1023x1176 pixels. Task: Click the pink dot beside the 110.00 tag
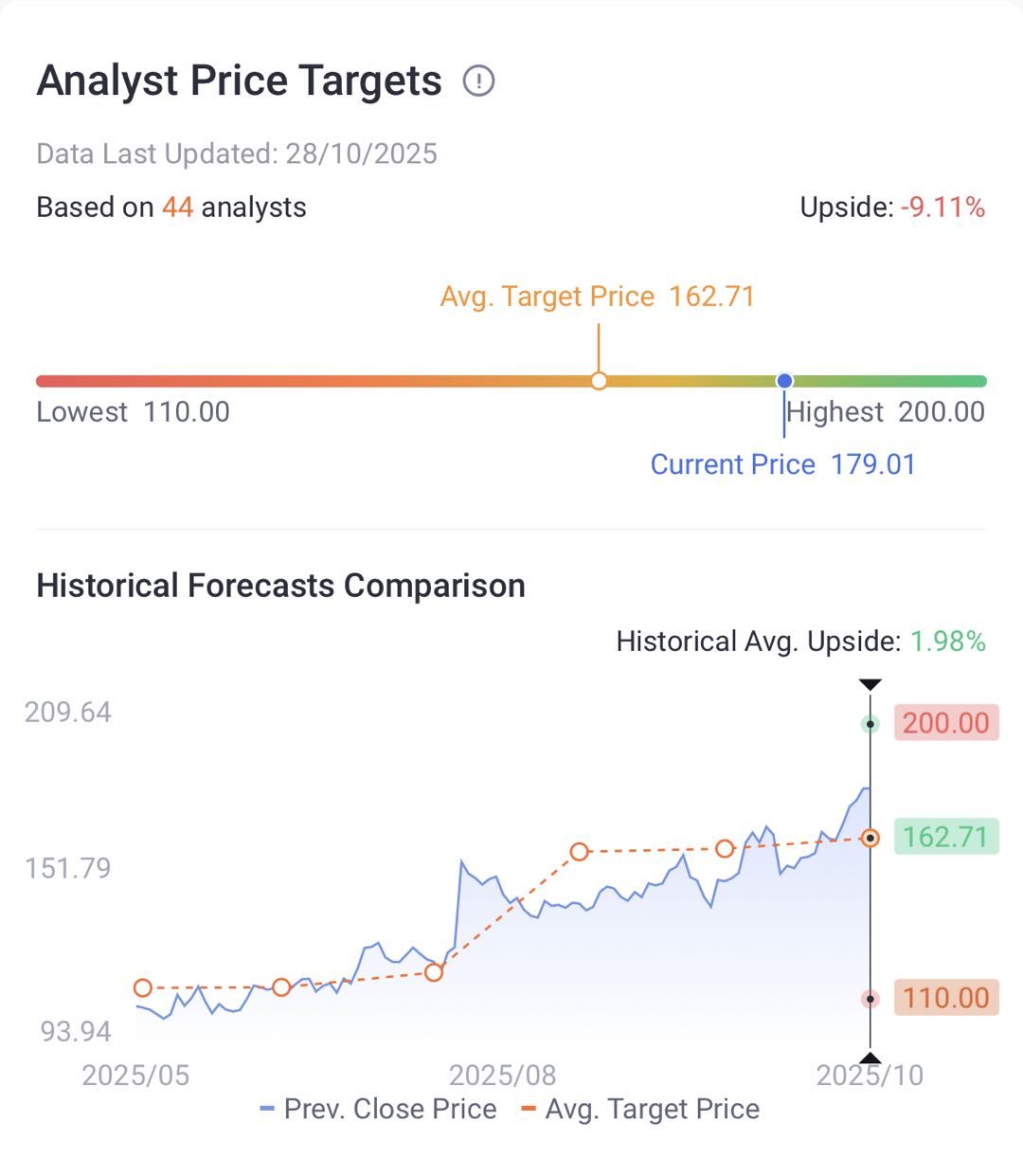click(x=870, y=999)
